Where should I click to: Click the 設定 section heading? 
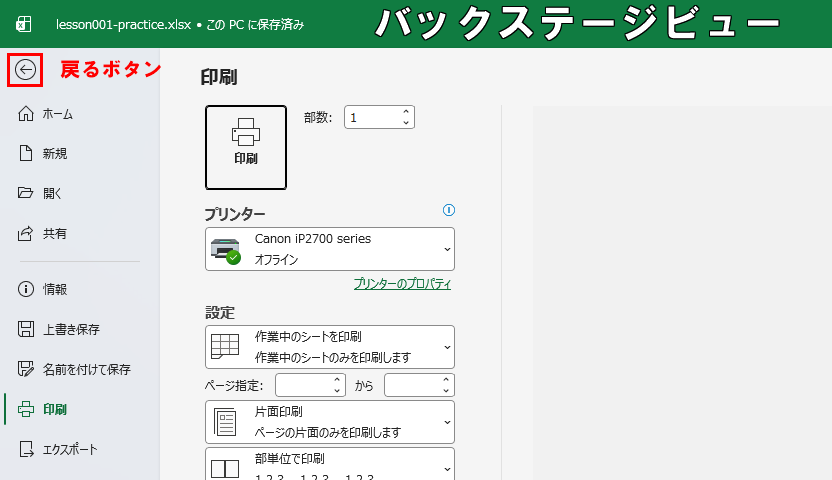(x=220, y=313)
